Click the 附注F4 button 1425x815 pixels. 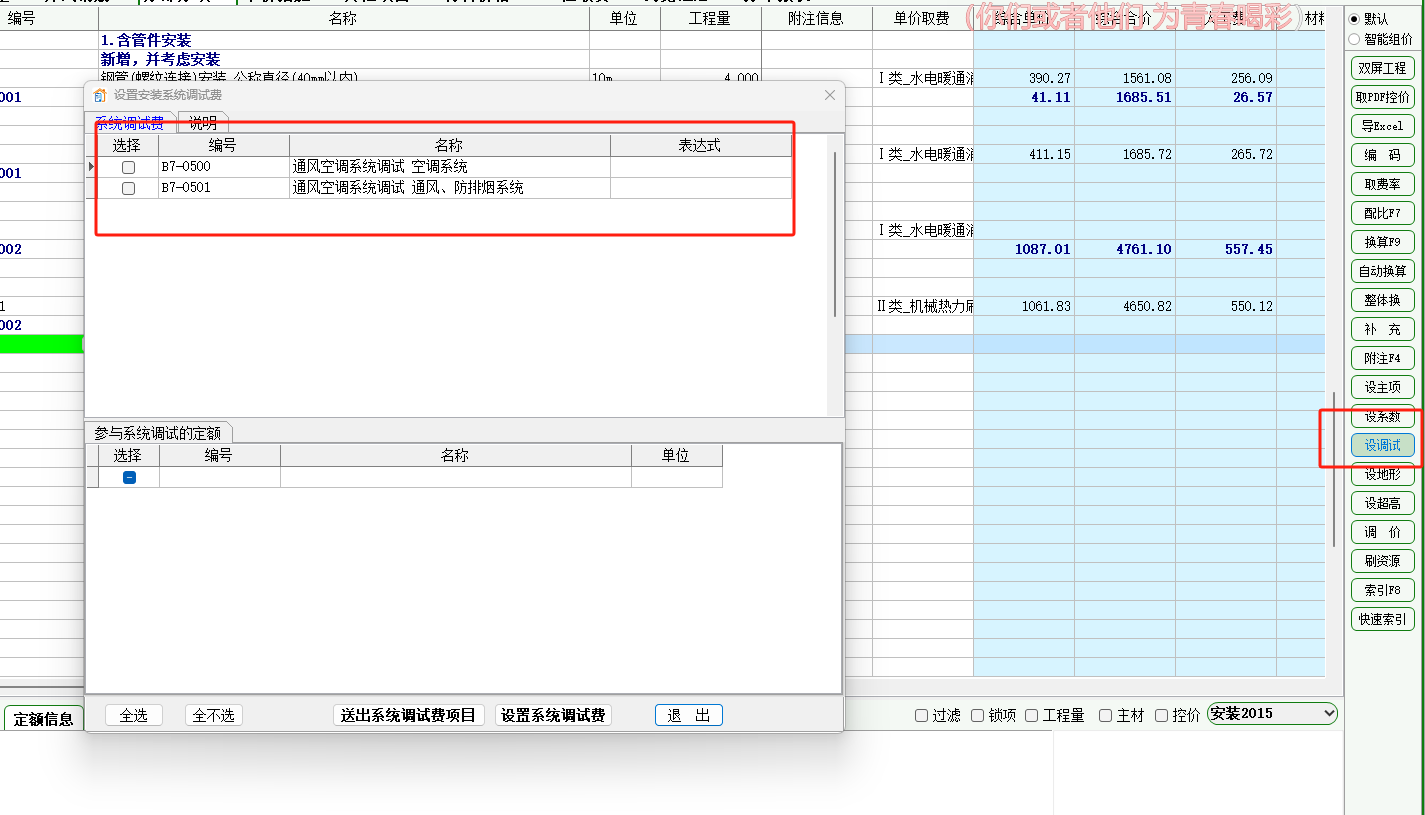tap(1383, 358)
